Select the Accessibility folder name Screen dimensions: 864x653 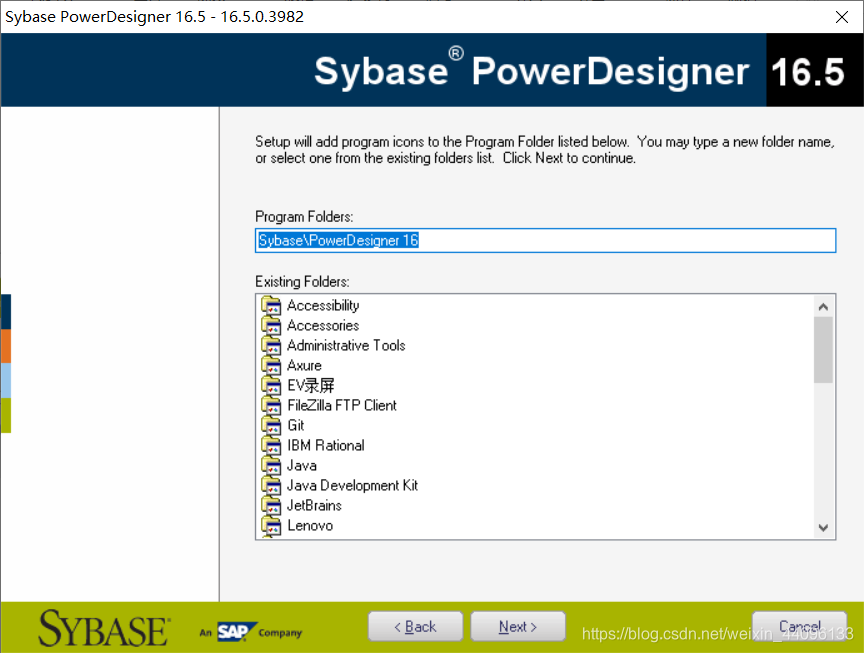click(323, 305)
